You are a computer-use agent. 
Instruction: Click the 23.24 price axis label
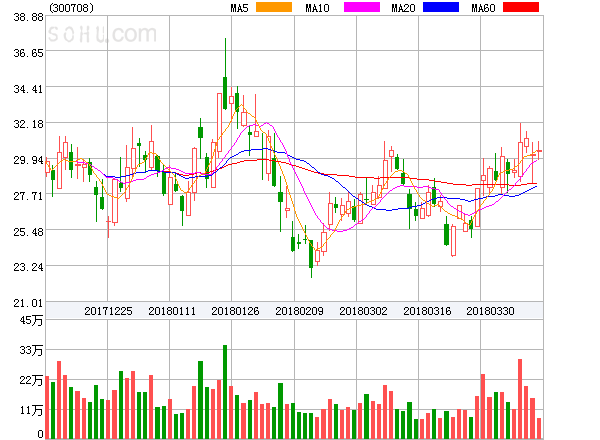click(x=28, y=267)
